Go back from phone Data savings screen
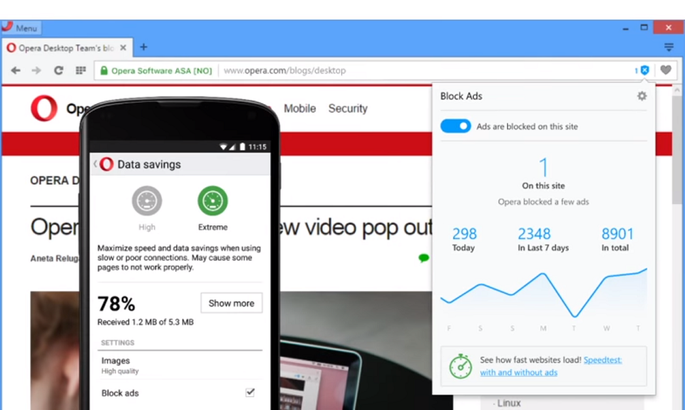The height and width of the screenshot is (410, 685). pos(95,164)
